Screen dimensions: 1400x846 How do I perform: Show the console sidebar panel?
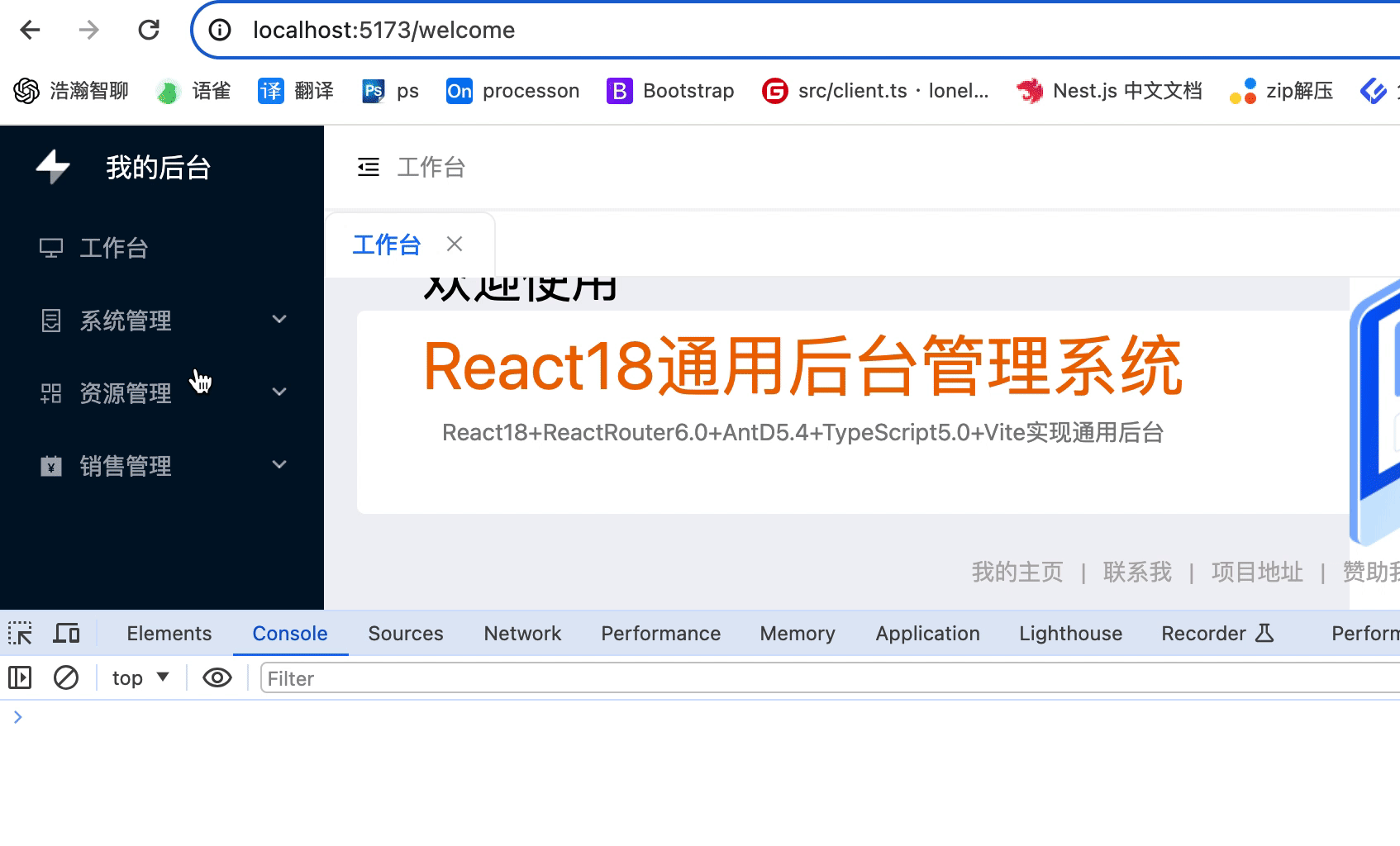click(x=20, y=678)
